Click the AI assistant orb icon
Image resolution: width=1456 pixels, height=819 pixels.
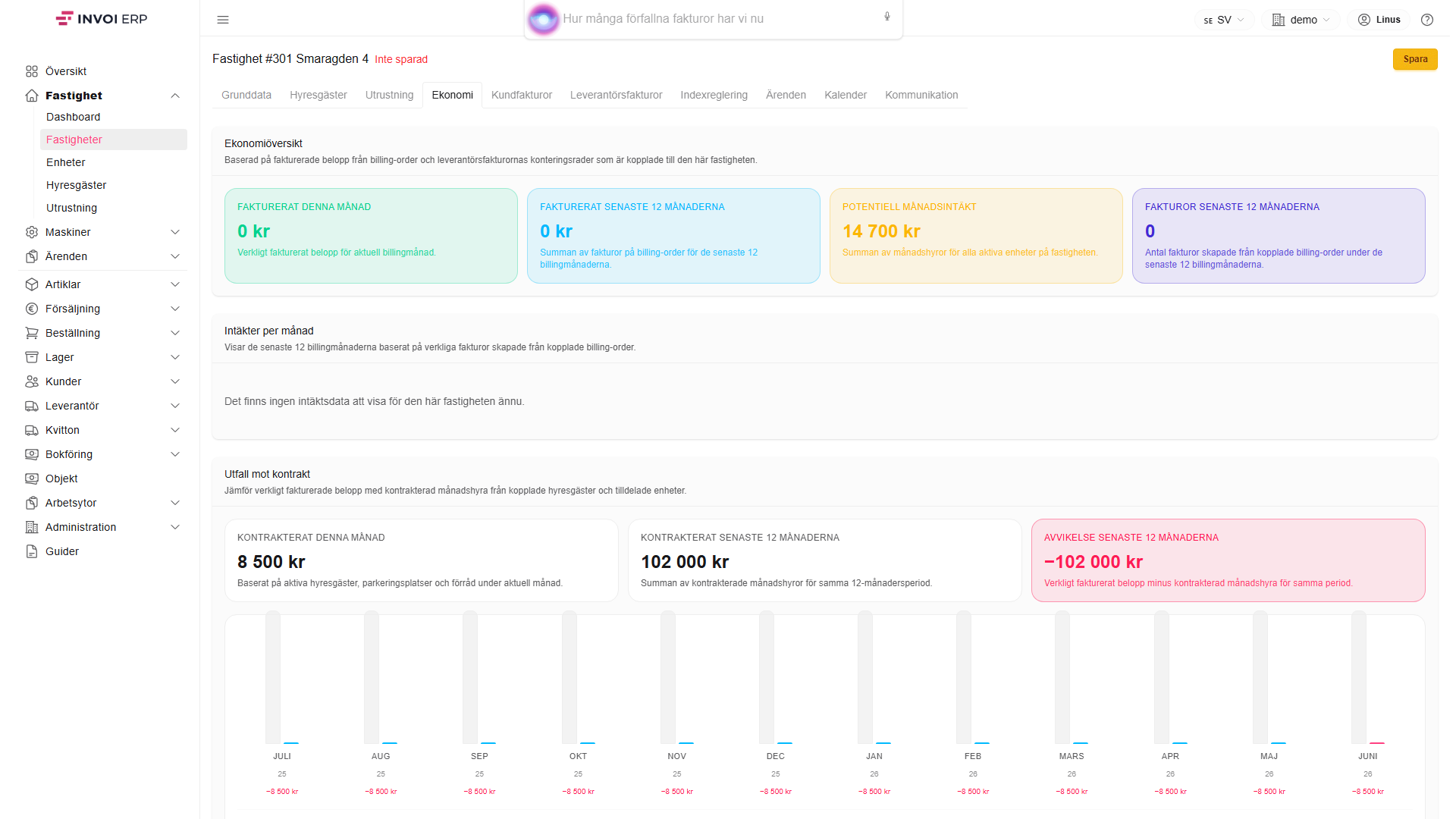pyautogui.click(x=543, y=19)
